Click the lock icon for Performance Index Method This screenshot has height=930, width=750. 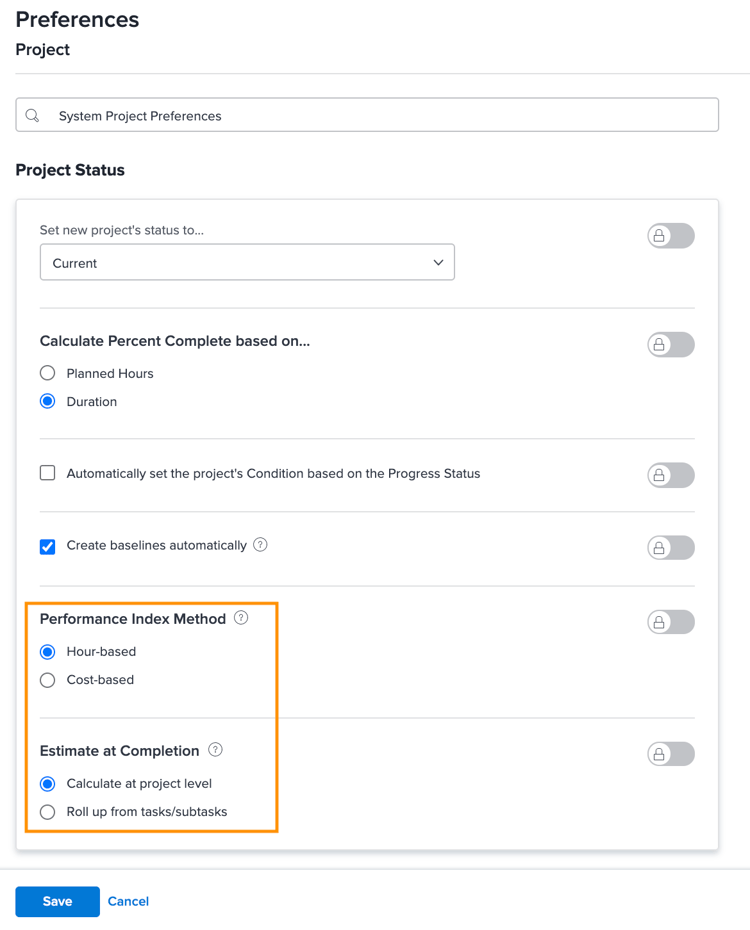[x=670, y=621]
